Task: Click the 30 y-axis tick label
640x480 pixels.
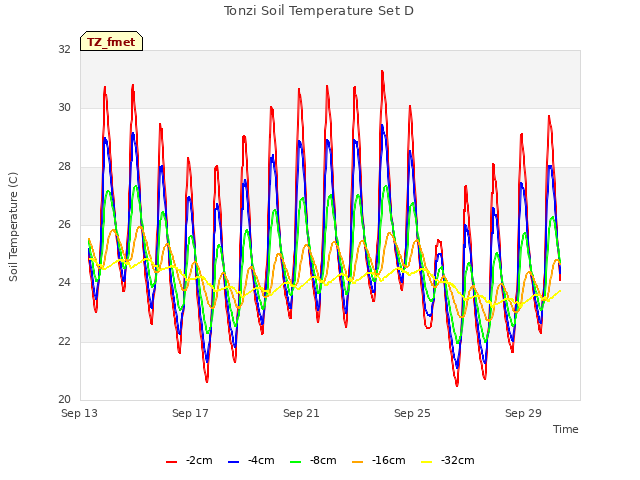Action: tap(64, 108)
